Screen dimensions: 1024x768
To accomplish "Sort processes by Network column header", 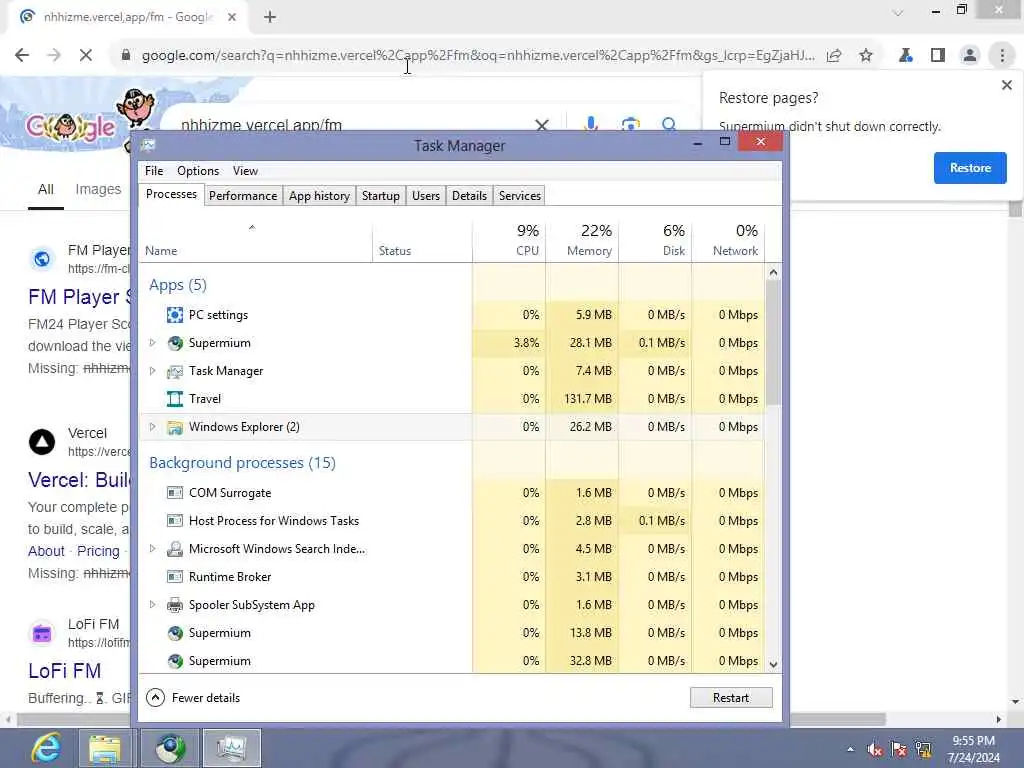I will pyautogui.click(x=728, y=240).
